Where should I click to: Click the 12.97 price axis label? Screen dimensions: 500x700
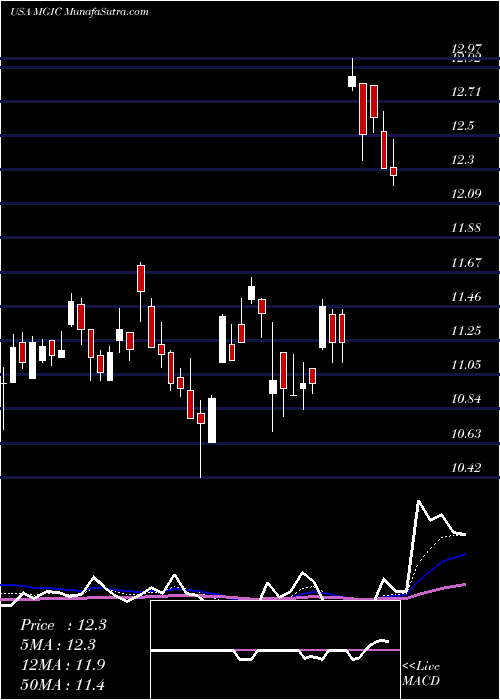pyautogui.click(x=467, y=48)
